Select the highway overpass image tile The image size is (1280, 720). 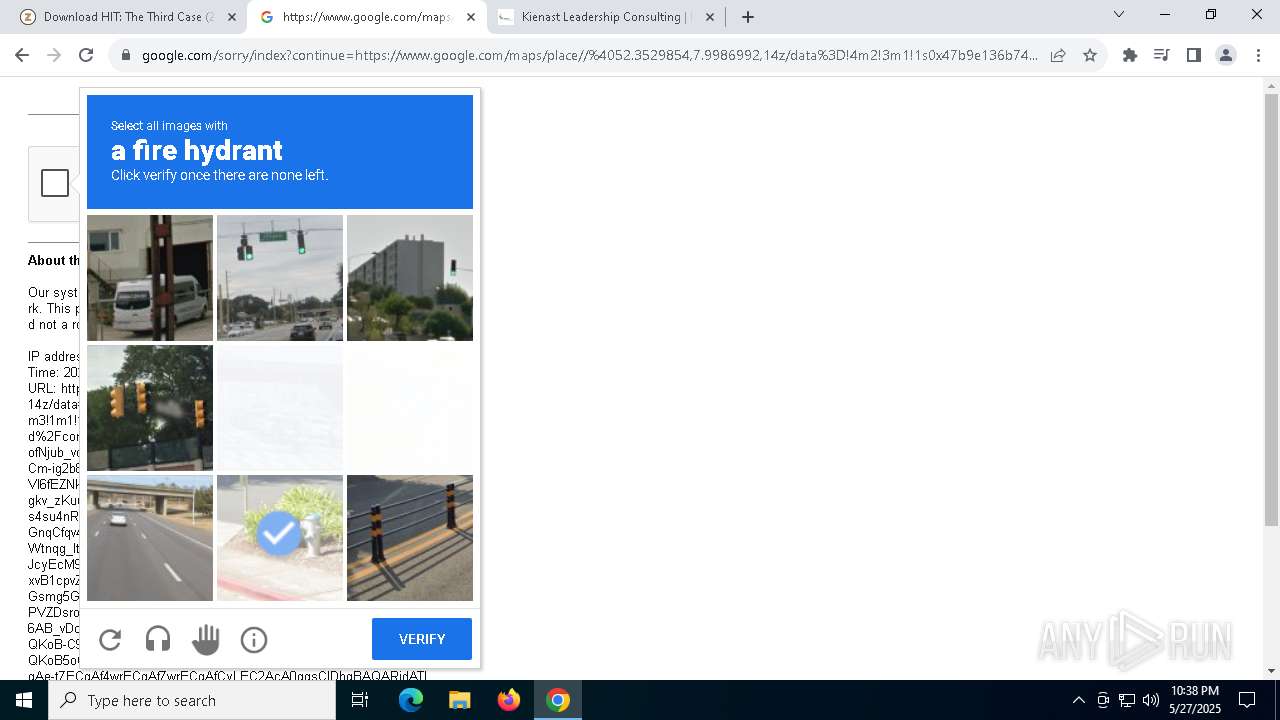click(x=150, y=538)
